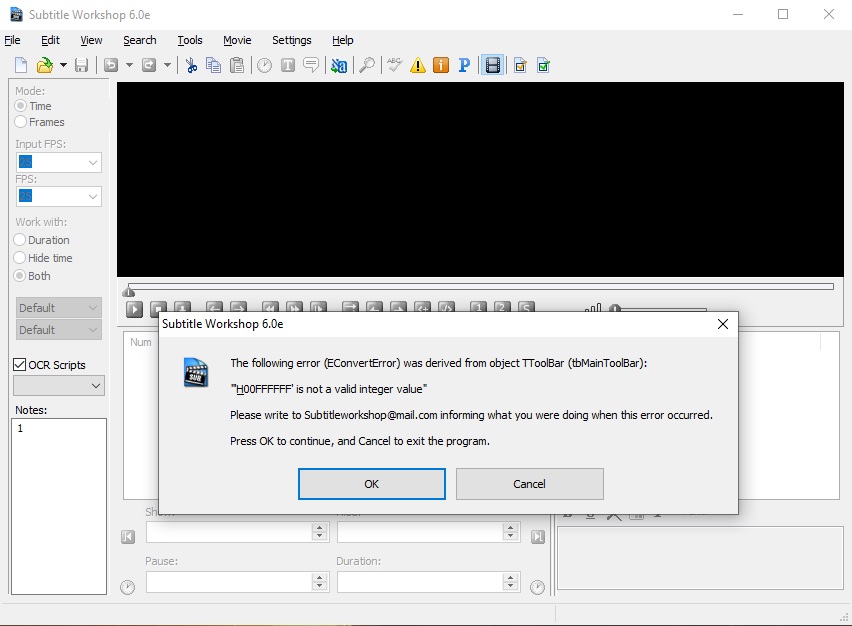Click the volume slider handle
The image size is (852, 626).
coord(615,309)
